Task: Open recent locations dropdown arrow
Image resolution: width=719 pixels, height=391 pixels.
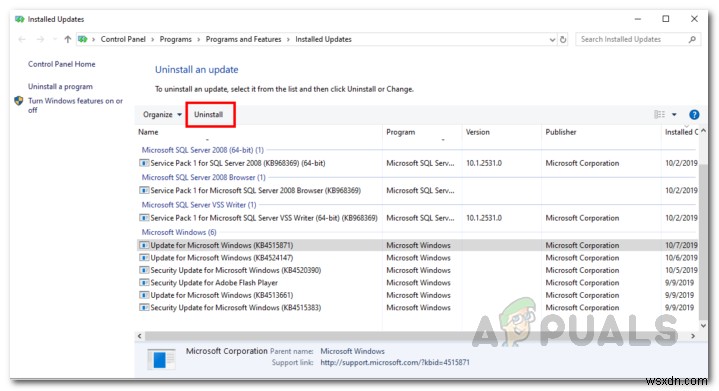Action: click(x=55, y=39)
